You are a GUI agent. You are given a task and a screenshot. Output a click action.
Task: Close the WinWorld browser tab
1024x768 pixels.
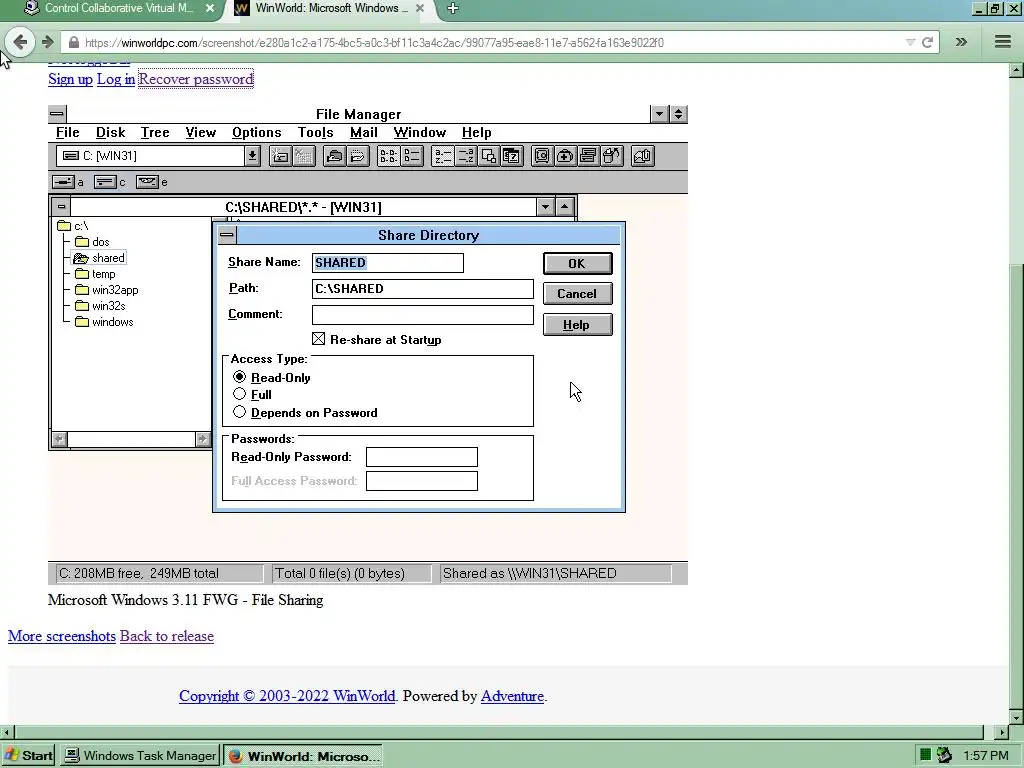coord(420,8)
